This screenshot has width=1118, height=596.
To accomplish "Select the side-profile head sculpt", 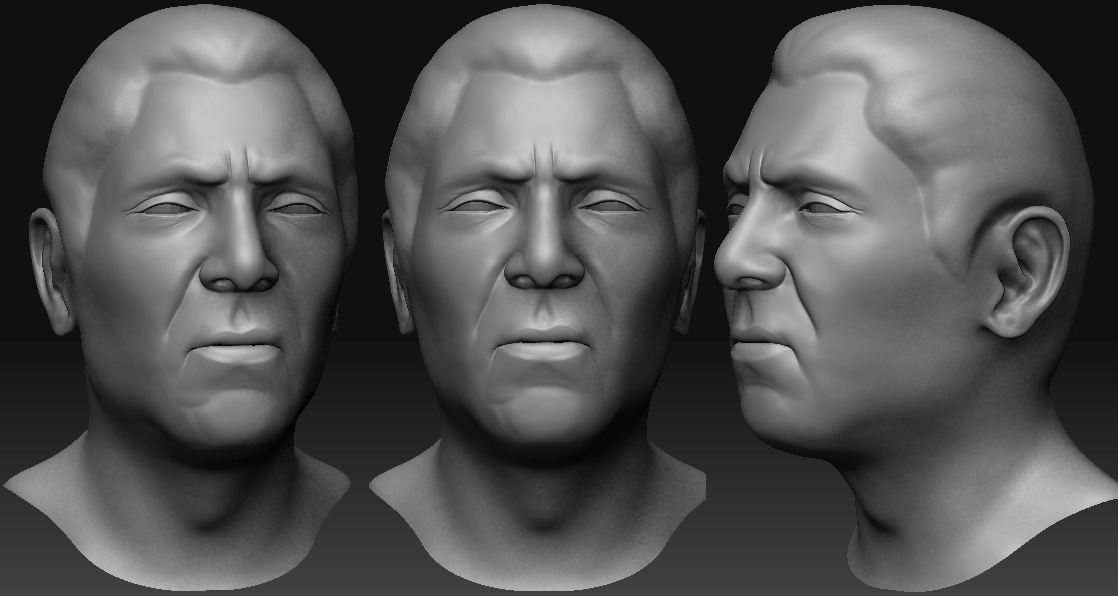I will [x=916, y=296].
